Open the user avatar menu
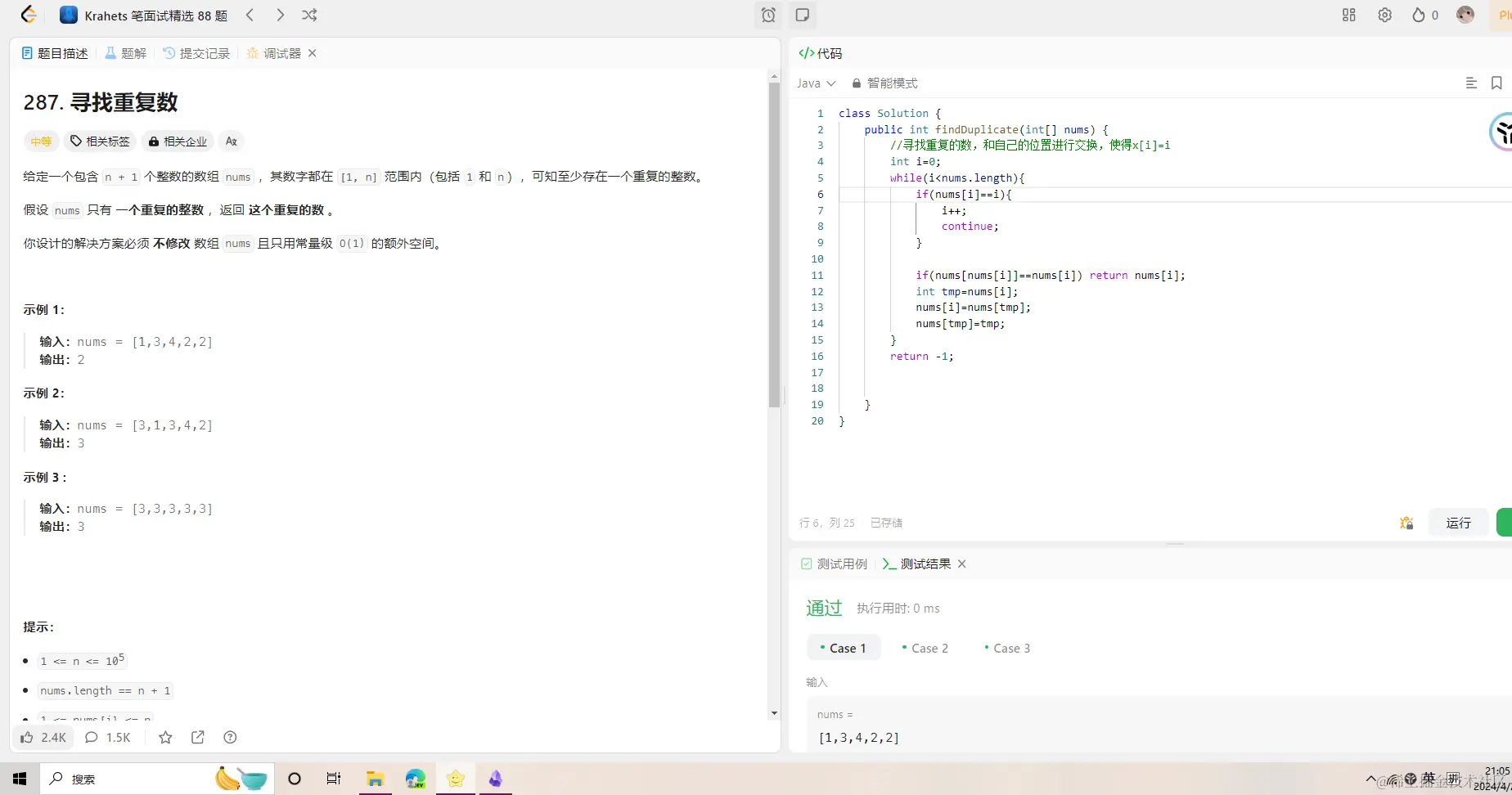This screenshot has height=795, width=1512. [1465, 15]
